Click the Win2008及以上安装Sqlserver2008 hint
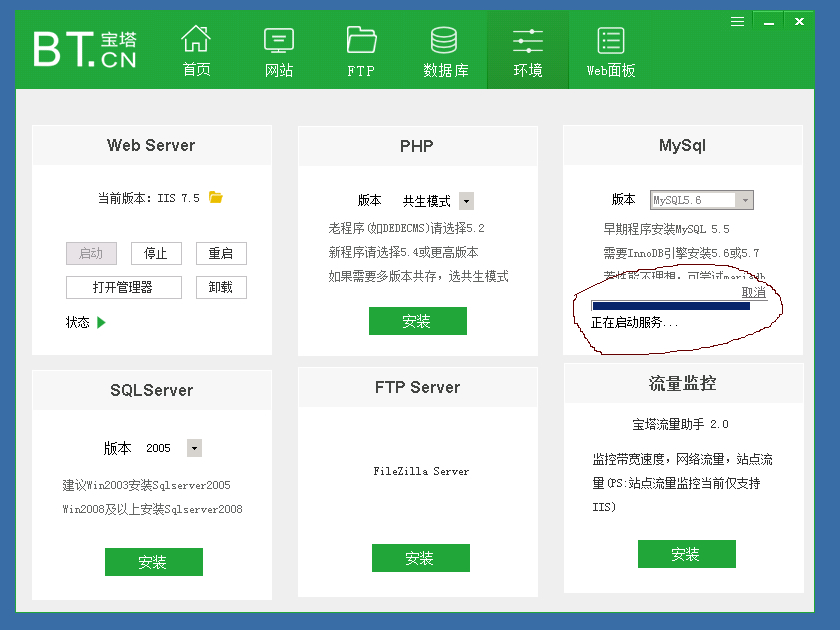This screenshot has width=840, height=630. point(152,509)
